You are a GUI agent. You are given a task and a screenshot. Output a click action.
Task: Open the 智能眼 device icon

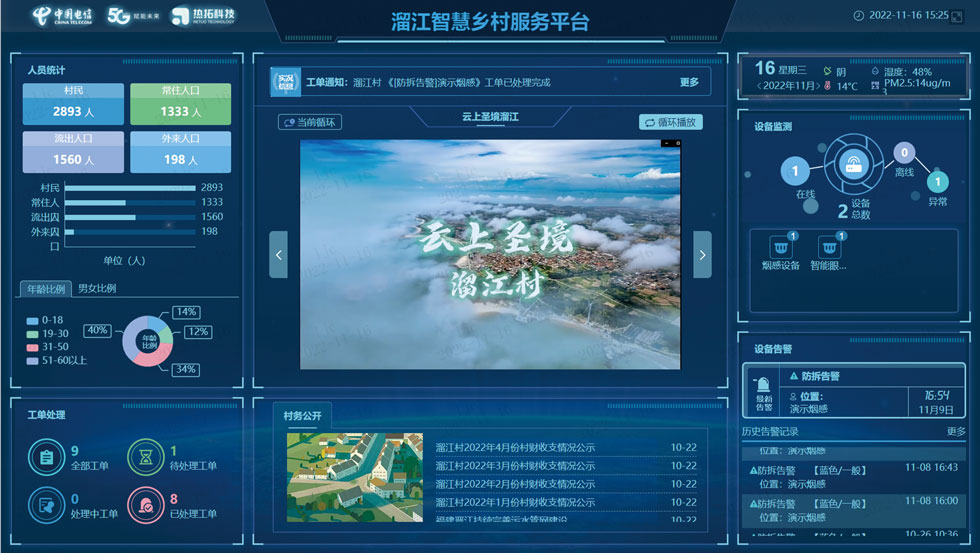(x=829, y=248)
